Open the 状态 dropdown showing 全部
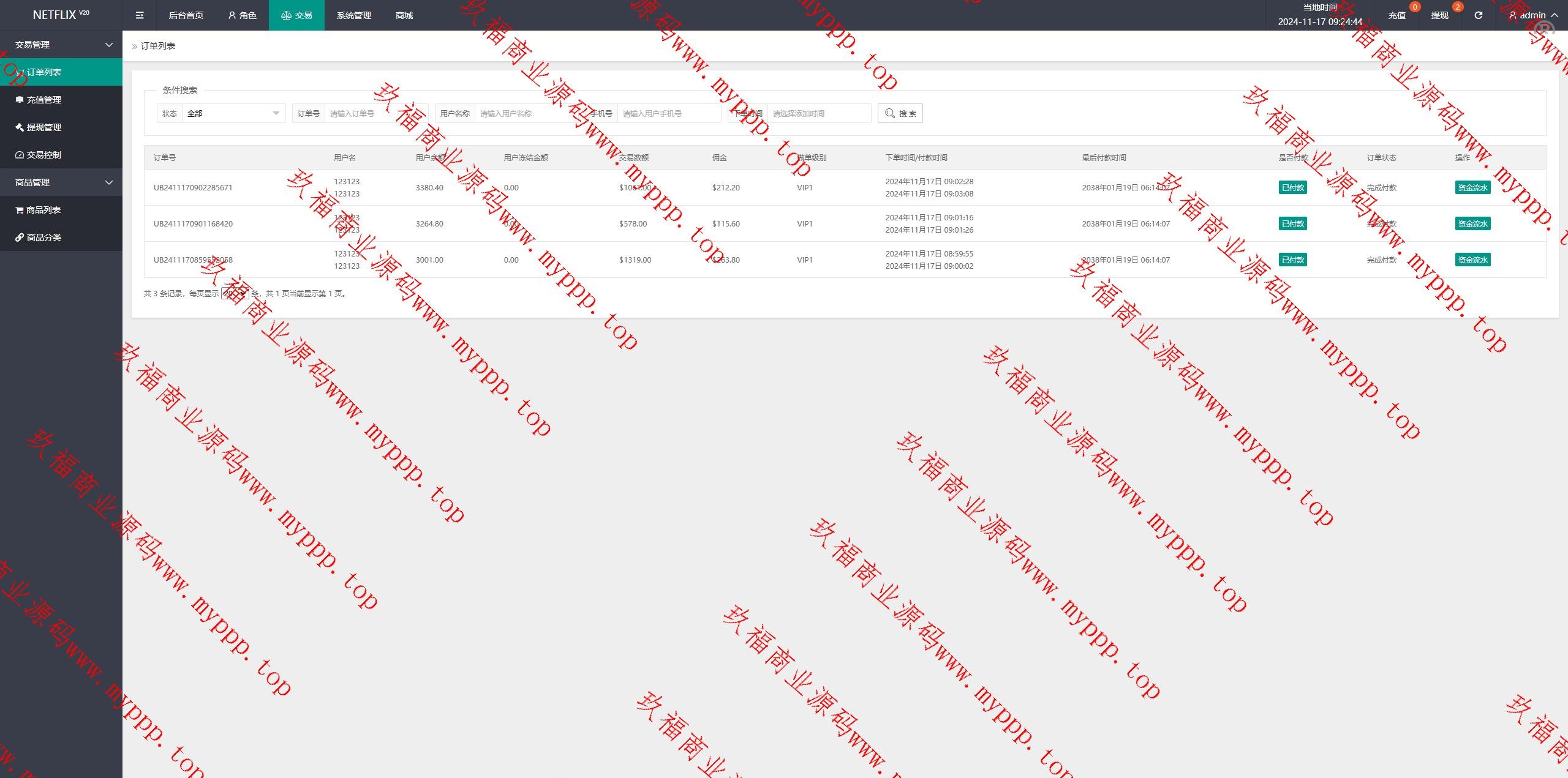 coord(233,113)
